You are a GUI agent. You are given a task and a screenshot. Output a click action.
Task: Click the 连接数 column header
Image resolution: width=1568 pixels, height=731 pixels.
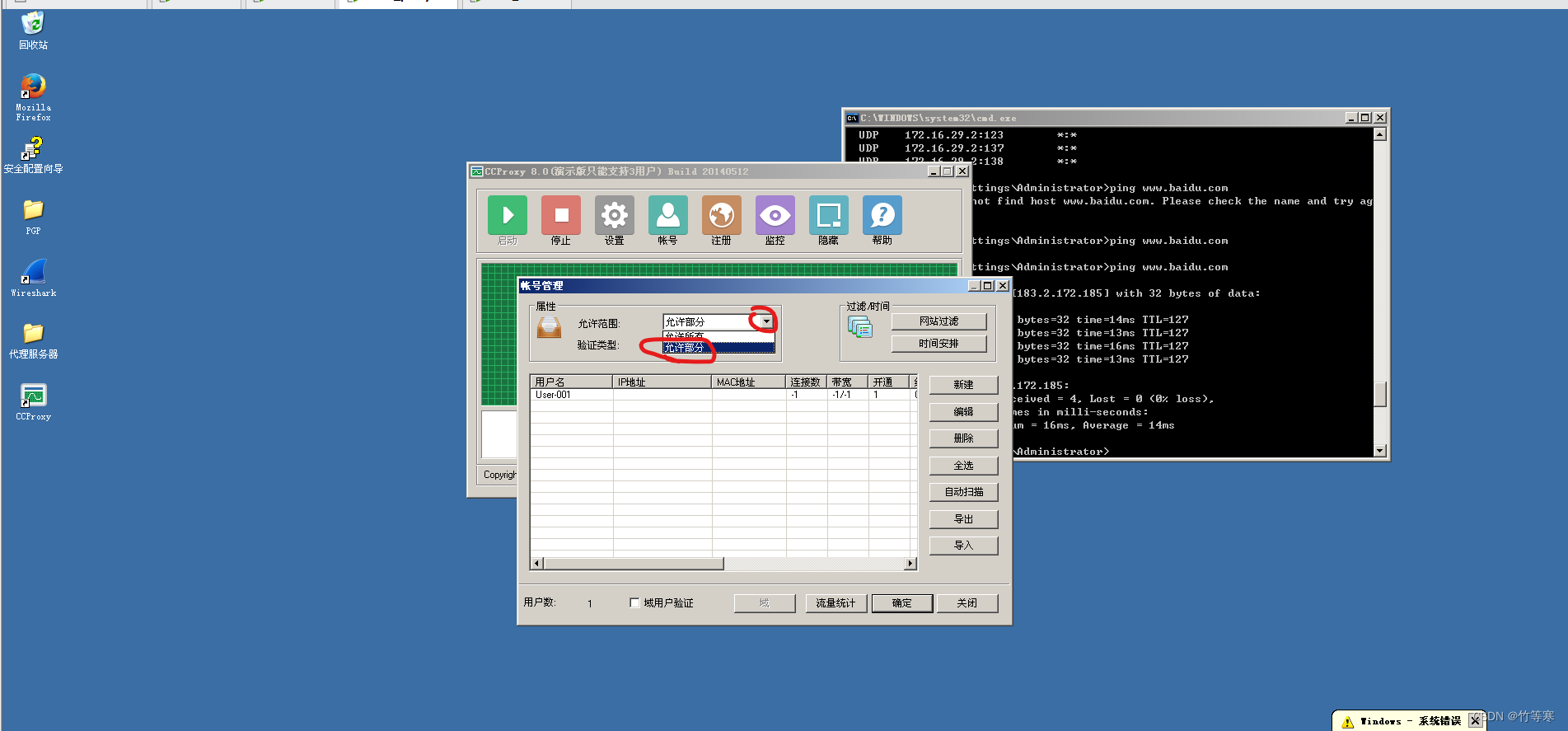(807, 382)
